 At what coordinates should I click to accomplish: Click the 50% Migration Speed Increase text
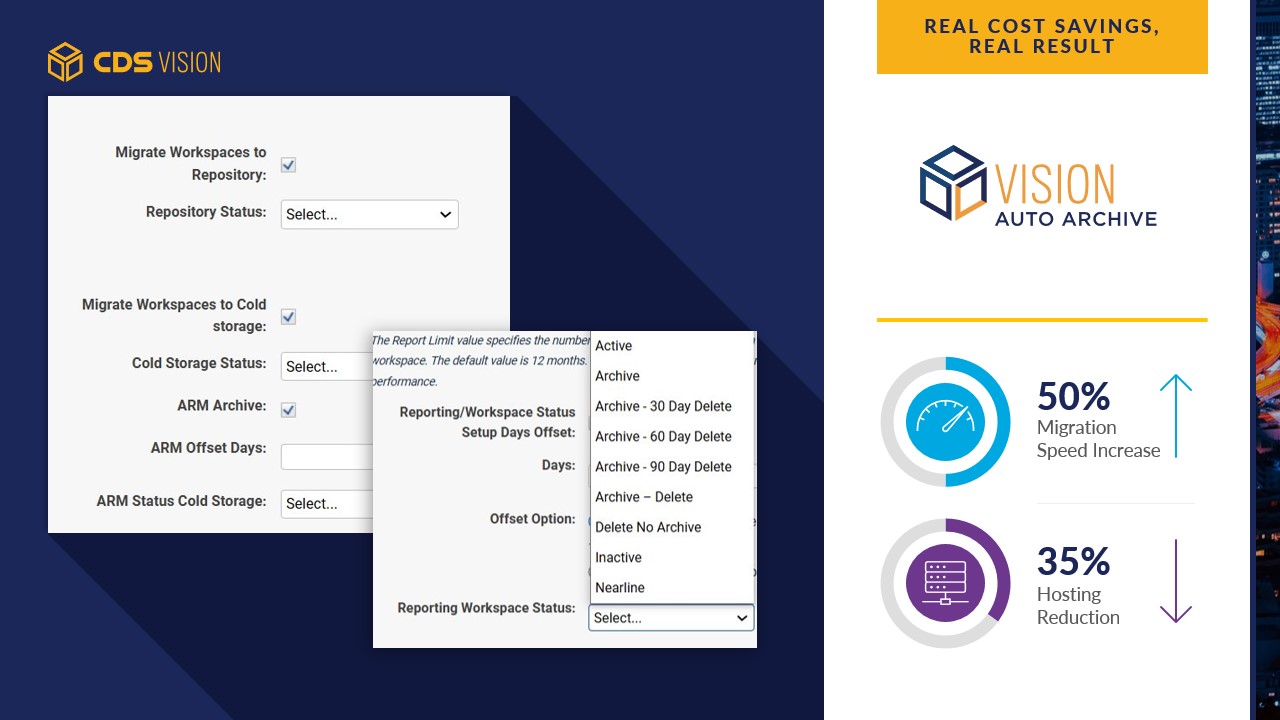tap(1098, 419)
